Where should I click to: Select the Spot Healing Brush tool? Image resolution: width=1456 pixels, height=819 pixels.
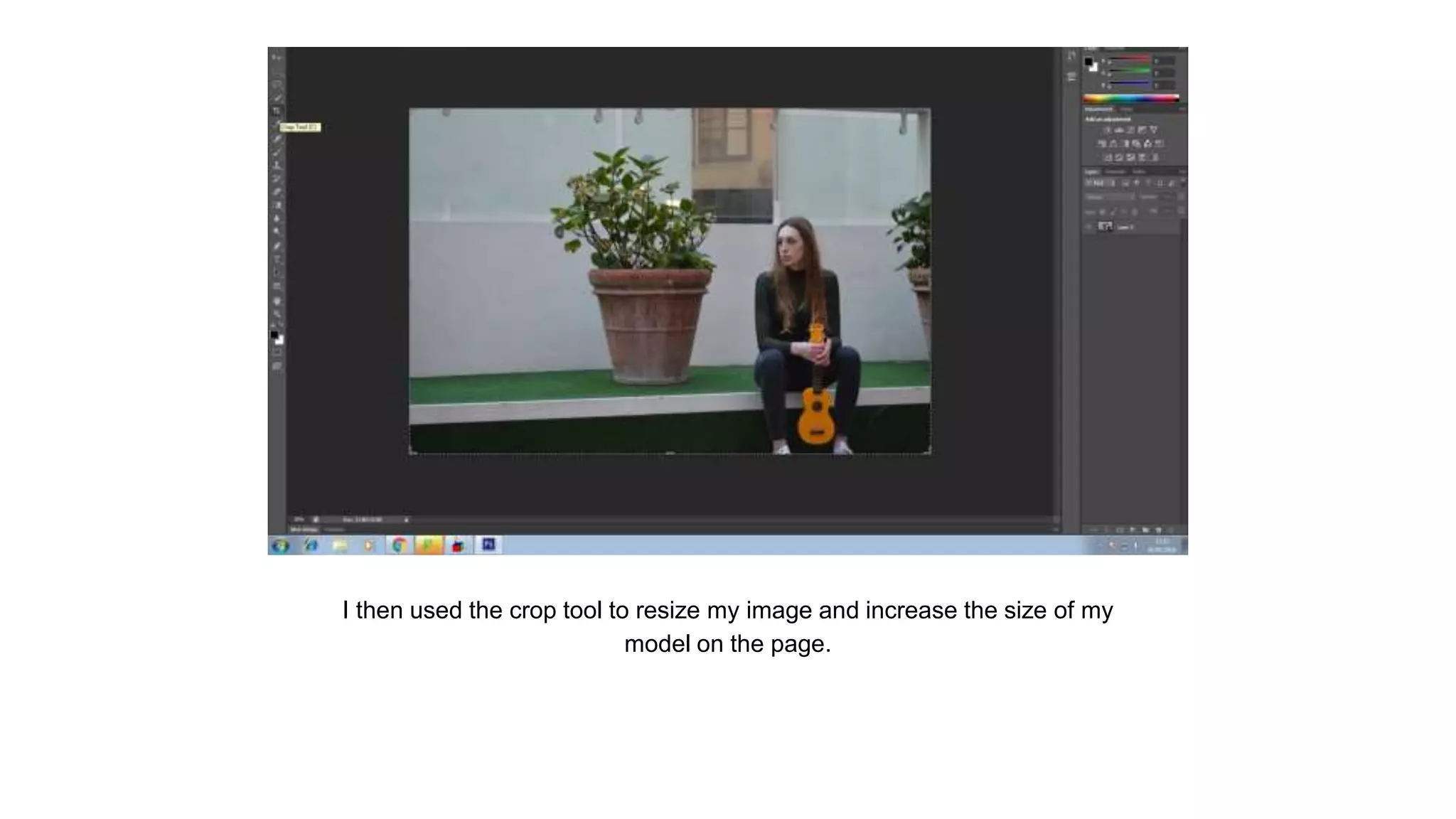(x=277, y=137)
